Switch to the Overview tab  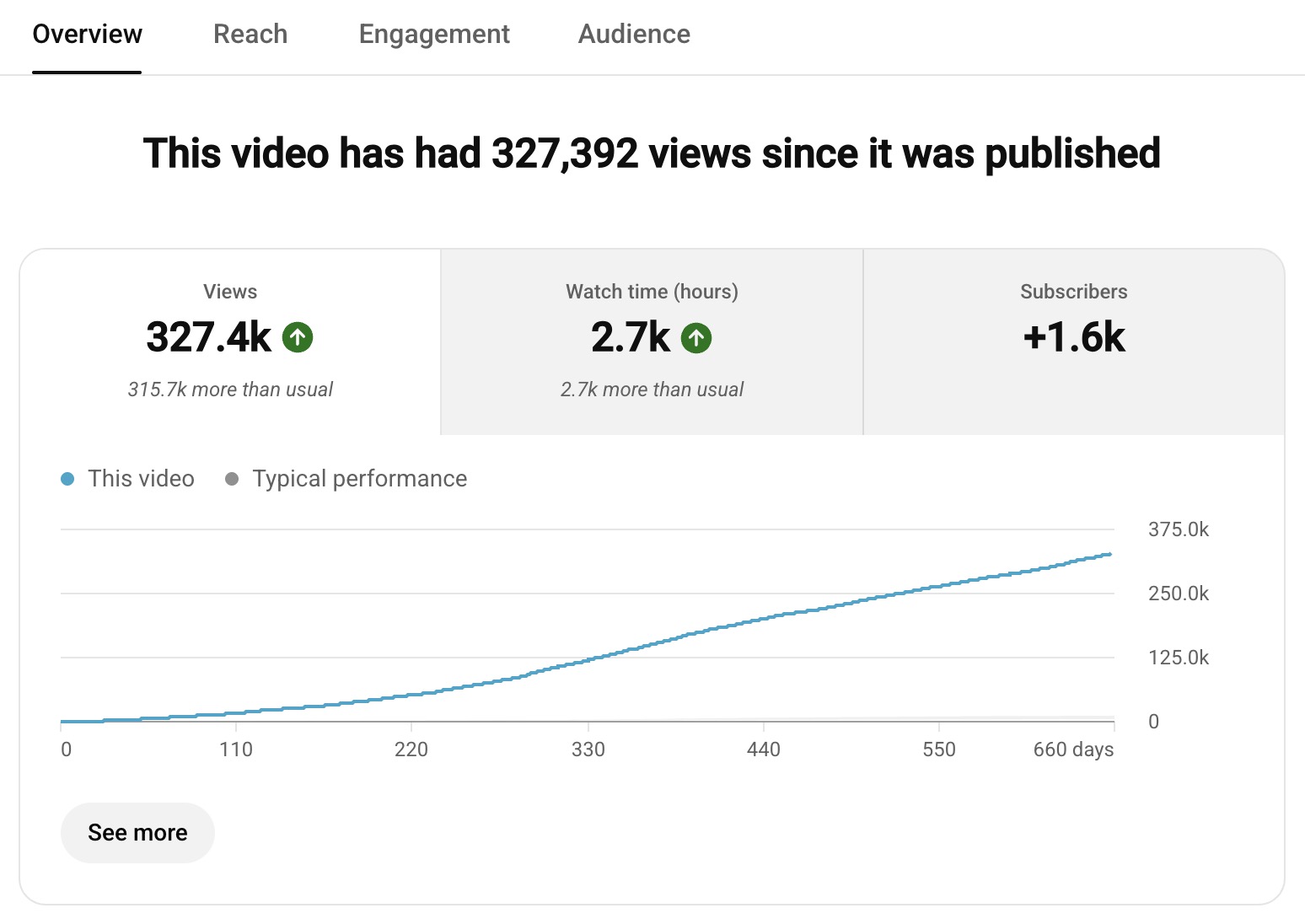(87, 35)
